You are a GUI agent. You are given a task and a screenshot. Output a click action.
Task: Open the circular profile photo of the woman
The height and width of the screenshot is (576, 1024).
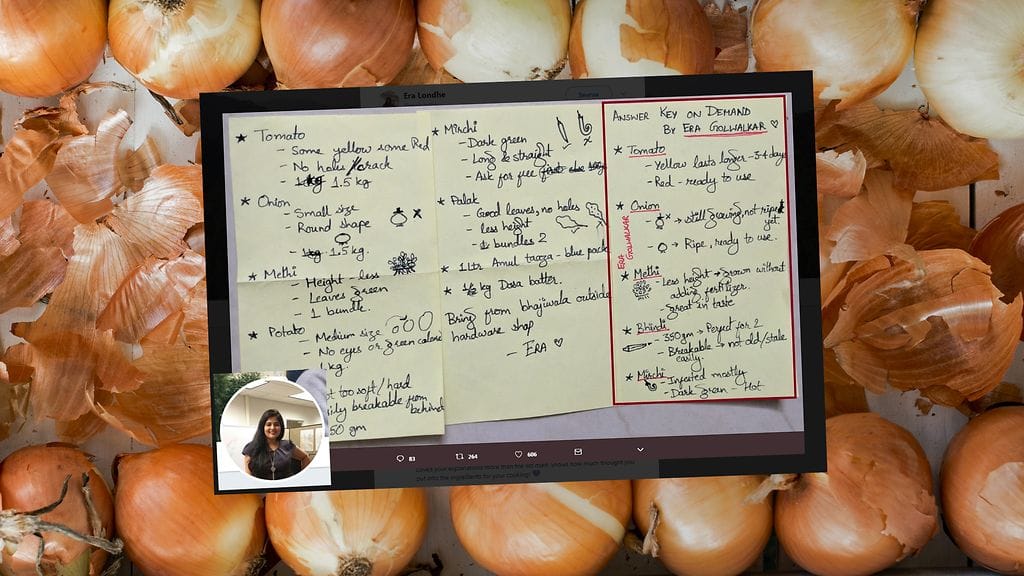[x=270, y=428]
